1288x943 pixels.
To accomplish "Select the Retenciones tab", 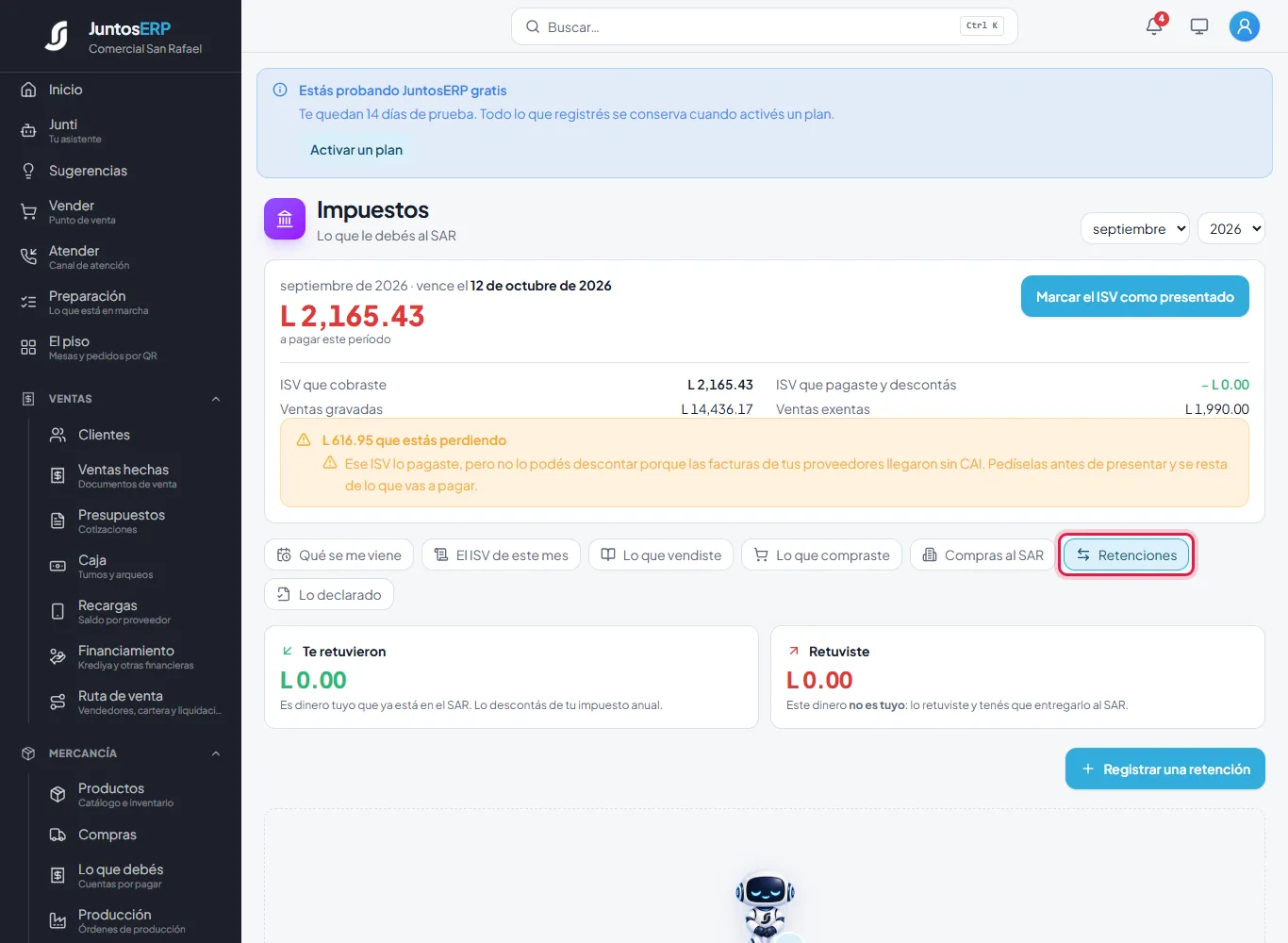I will (x=1127, y=555).
